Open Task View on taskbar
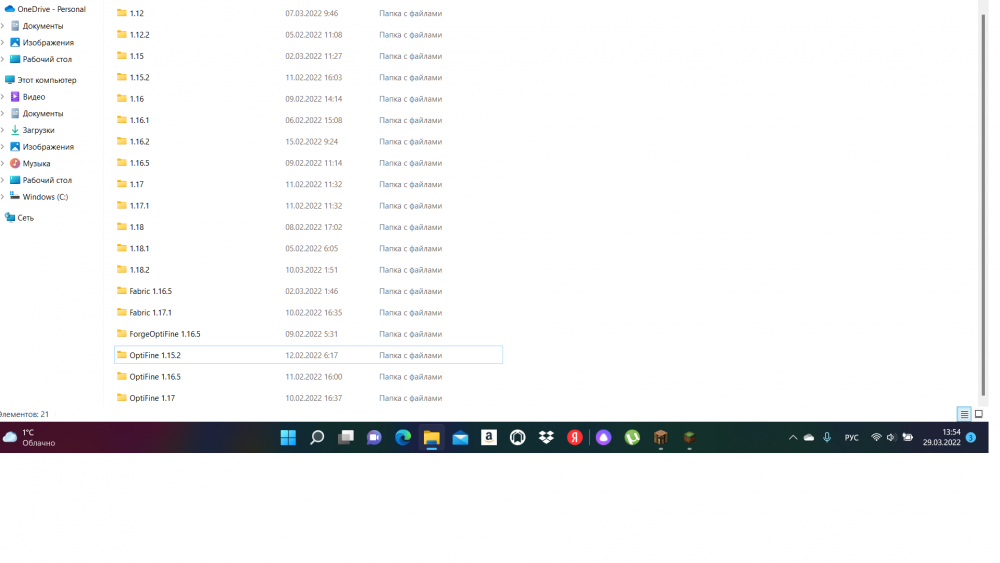 coord(346,437)
